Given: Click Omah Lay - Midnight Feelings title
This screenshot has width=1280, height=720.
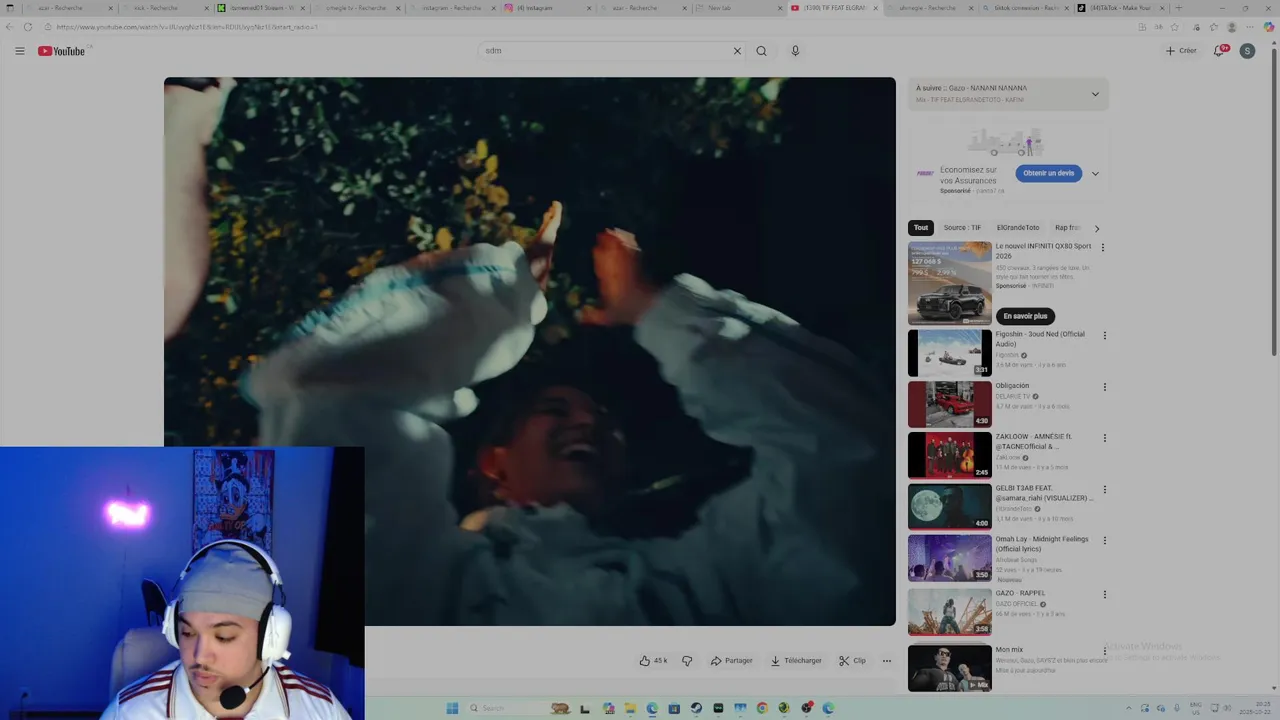Looking at the screenshot, I should (x=1042, y=544).
